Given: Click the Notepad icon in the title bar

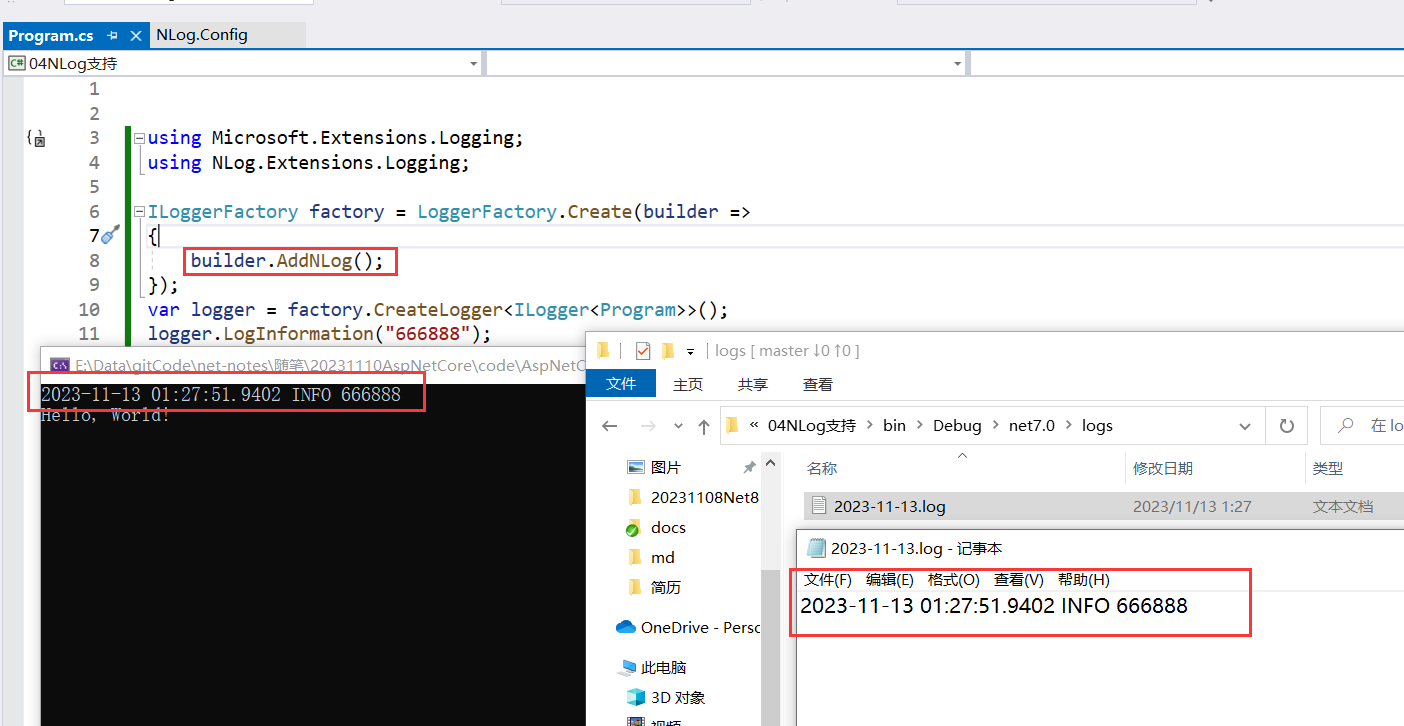Looking at the screenshot, I should click(816, 548).
